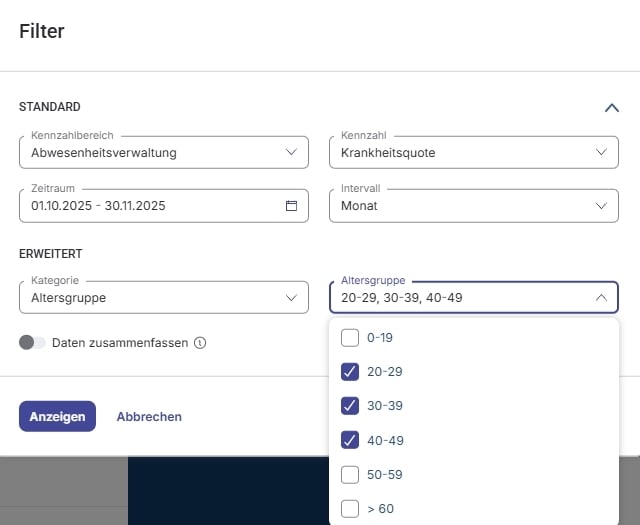The width and height of the screenshot is (640, 525).
Task: Check the 0-19 age group option
Action: (350, 337)
